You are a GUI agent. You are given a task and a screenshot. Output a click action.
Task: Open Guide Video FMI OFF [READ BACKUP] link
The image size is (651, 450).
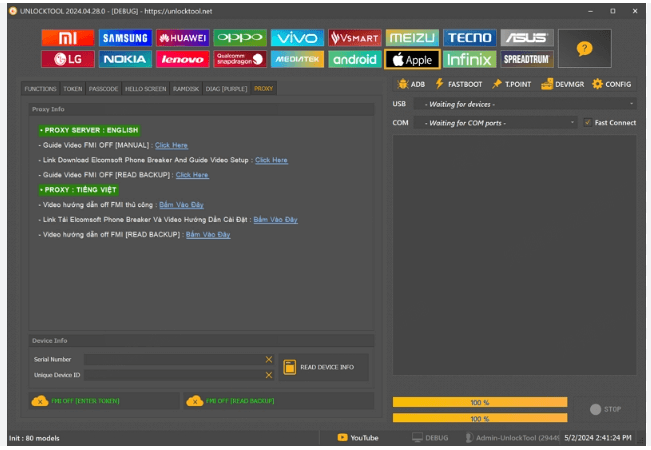(192, 175)
